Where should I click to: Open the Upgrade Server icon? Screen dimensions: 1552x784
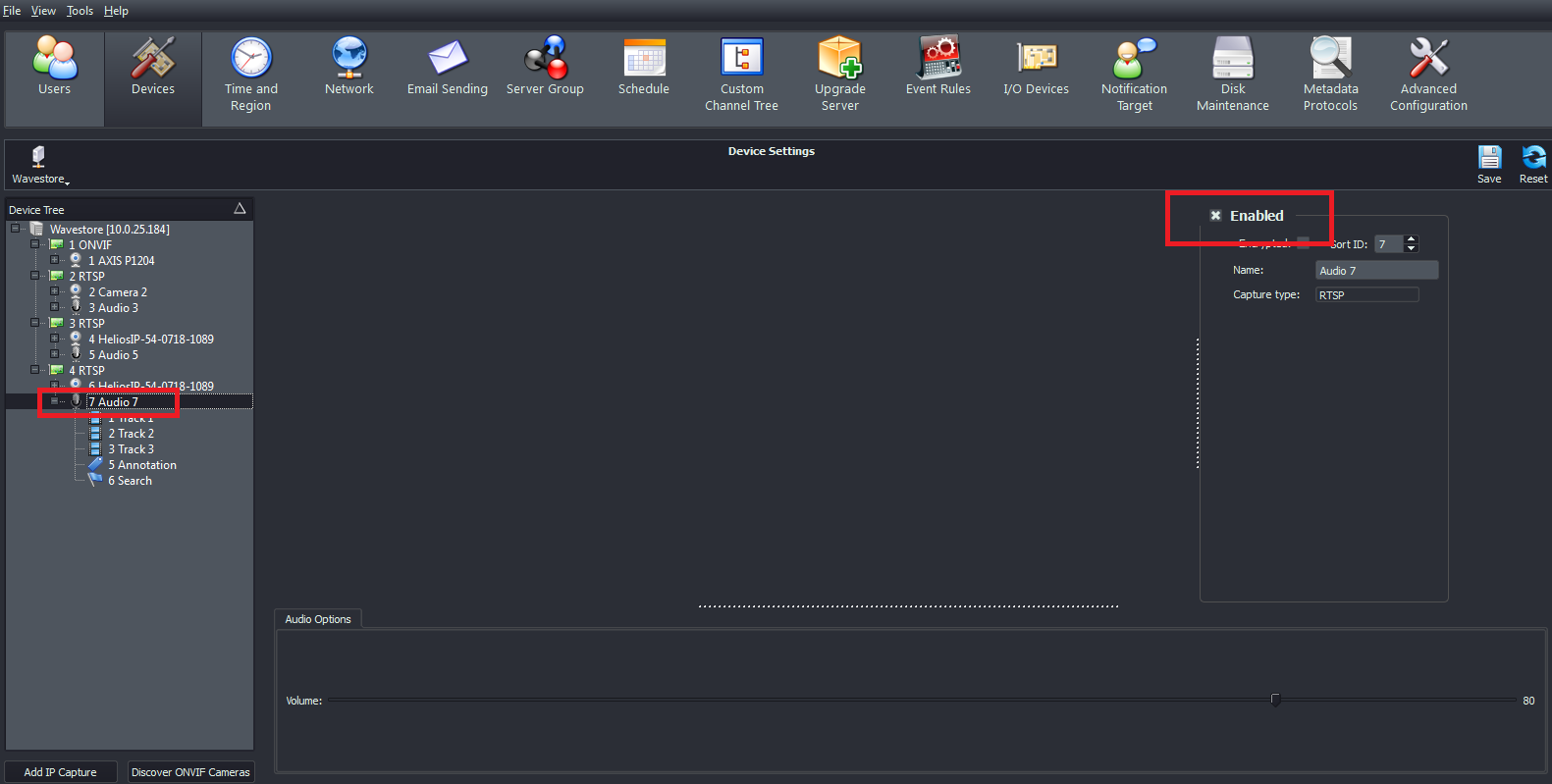(839, 74)
